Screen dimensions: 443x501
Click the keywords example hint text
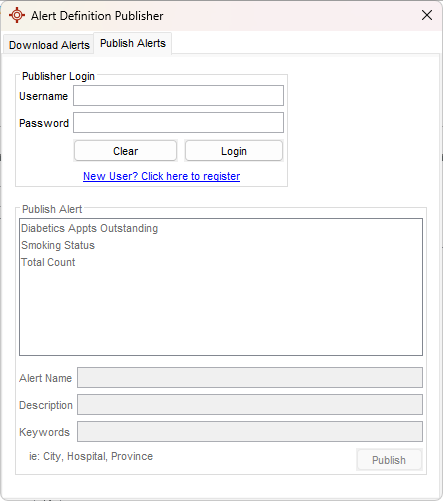click(x=91, y=456)
